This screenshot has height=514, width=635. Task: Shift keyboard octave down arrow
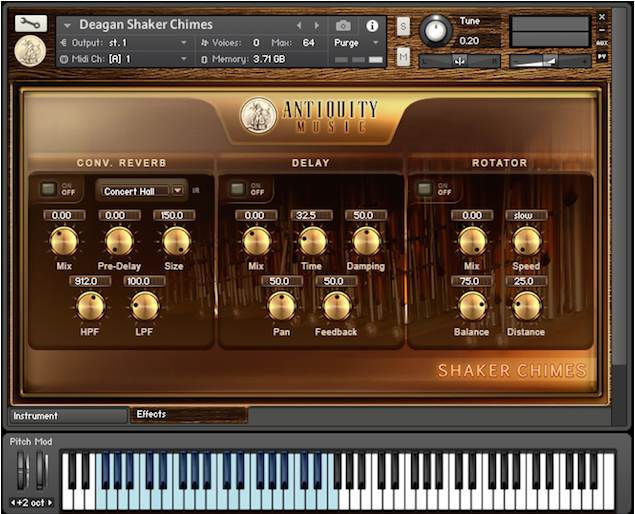pyautogui.click(x=13, y=503)
